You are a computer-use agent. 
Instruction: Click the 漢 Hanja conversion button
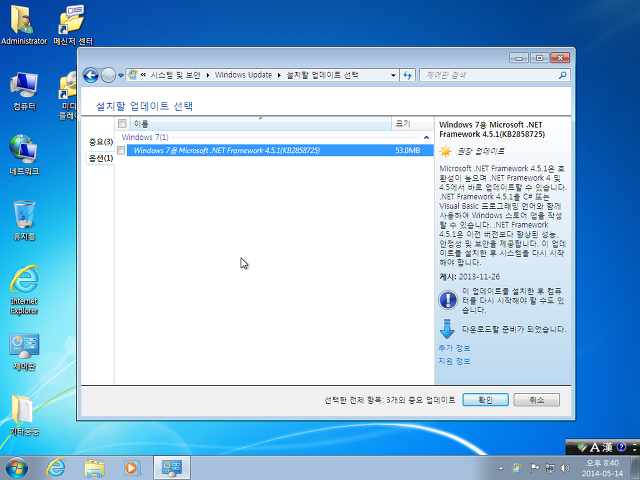click(x=607, y=447)
